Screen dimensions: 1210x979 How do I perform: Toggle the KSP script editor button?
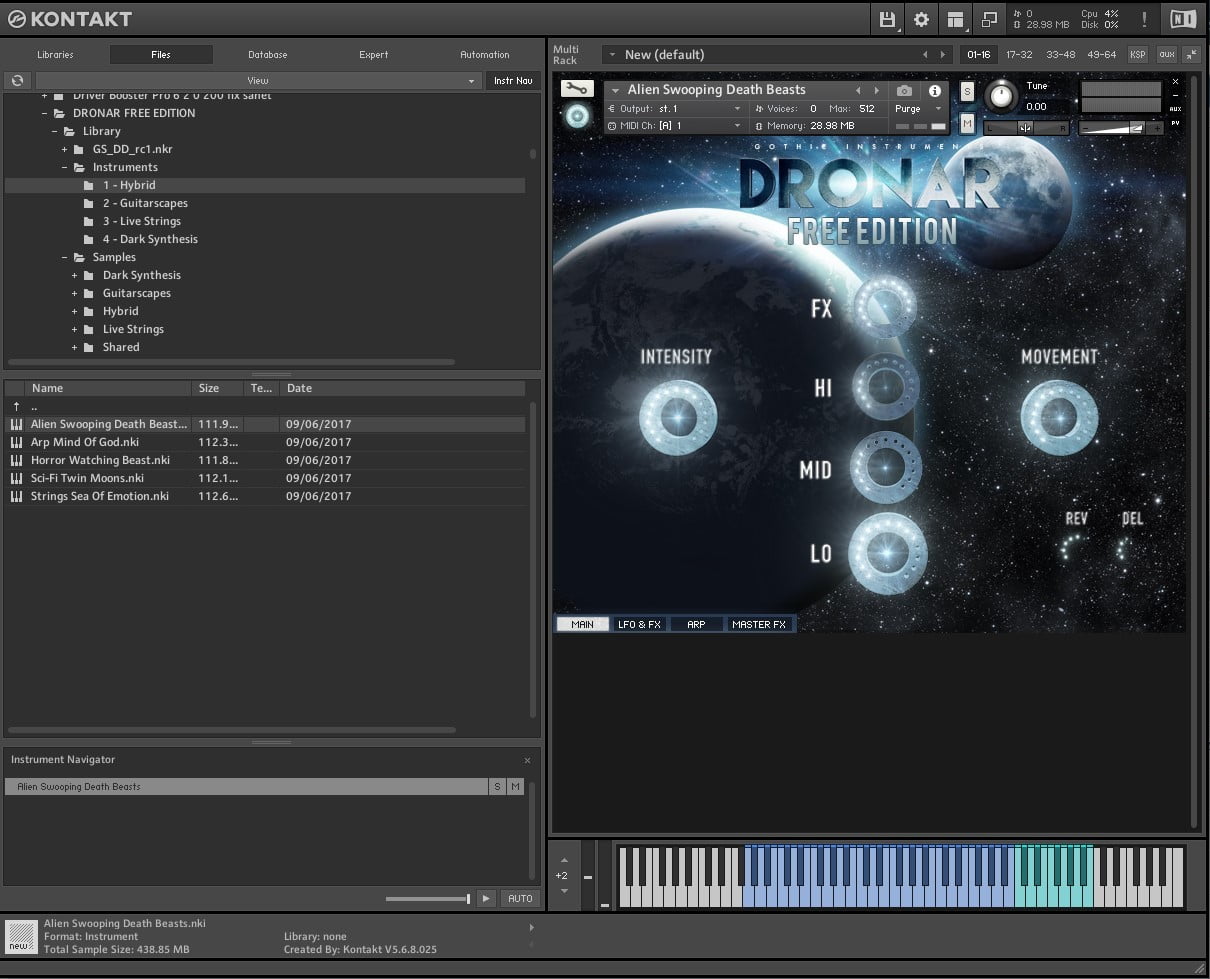tap(1138, 55)
